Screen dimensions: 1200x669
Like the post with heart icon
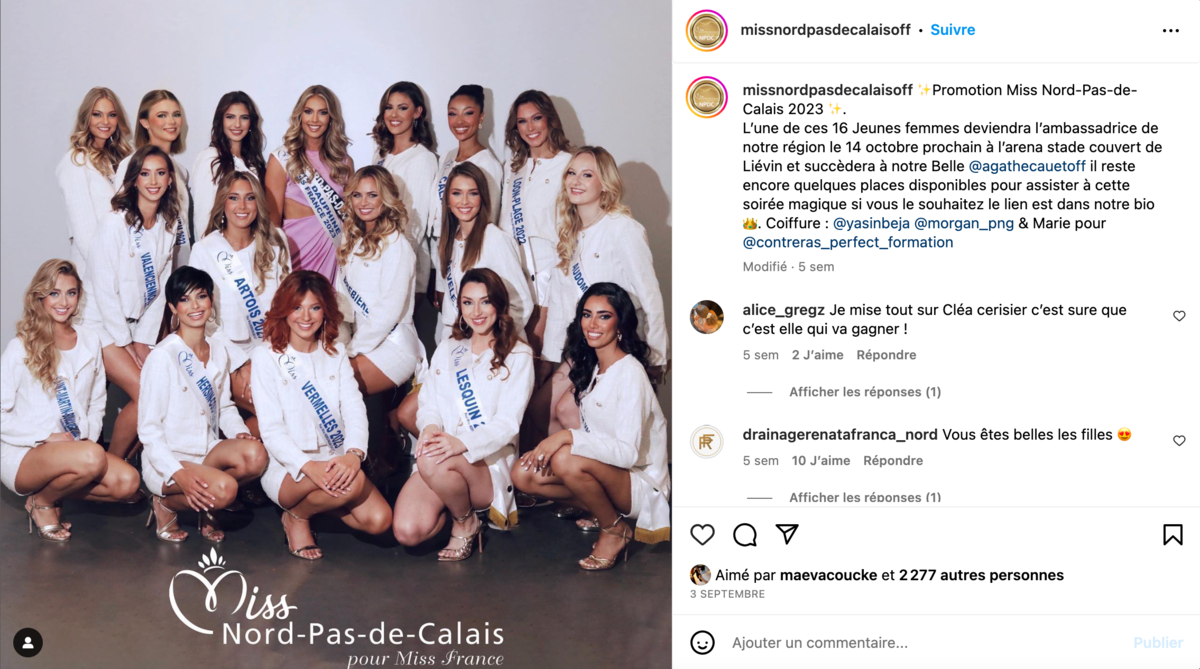[x=703, y=534]
